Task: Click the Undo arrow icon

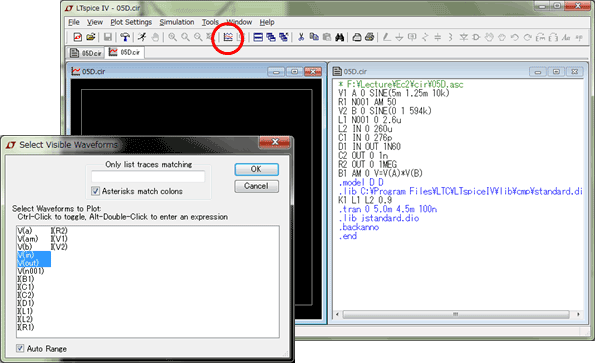Action: [x=515, y=37]
